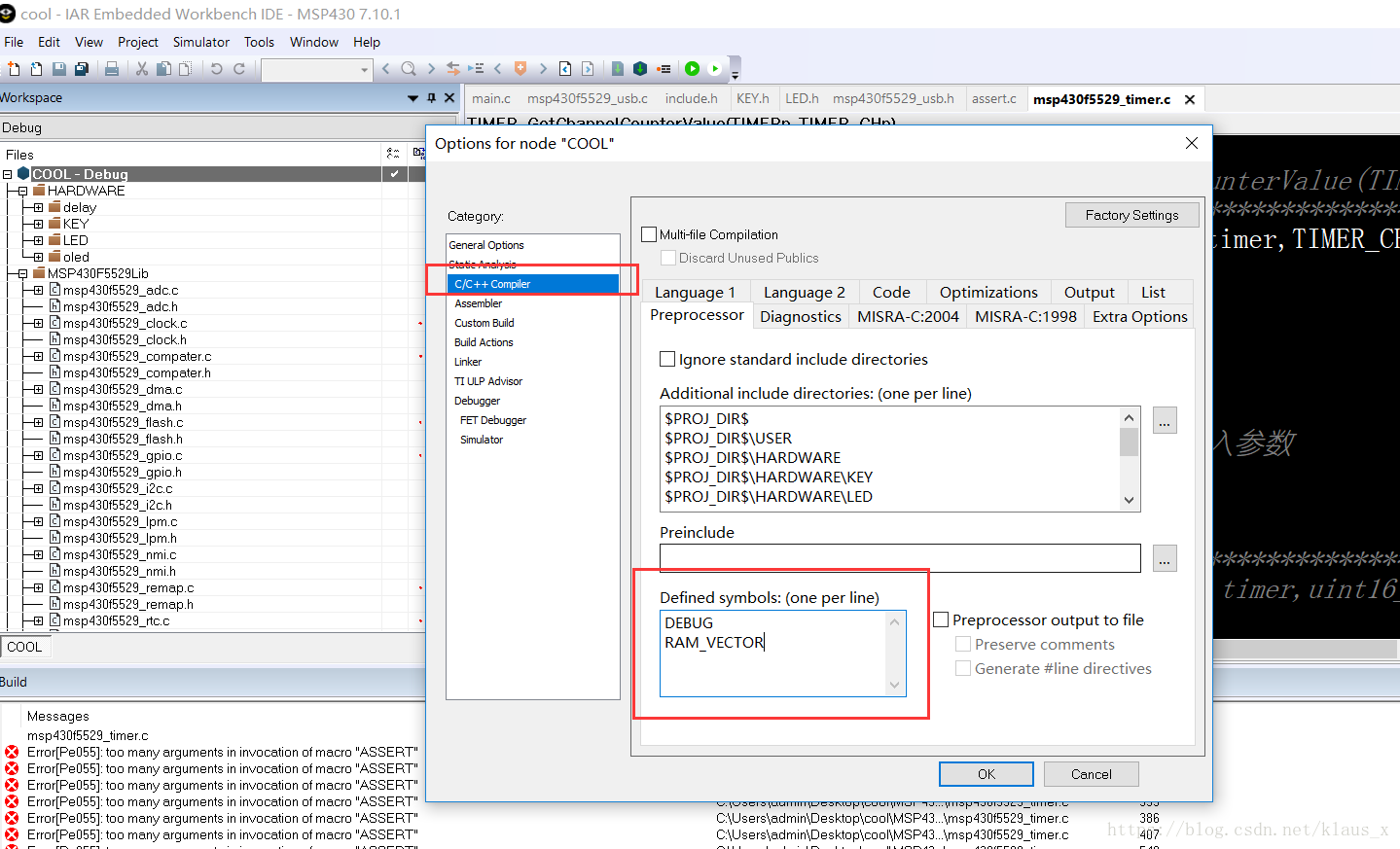Image resolution: width=1400 pixels, height=849 pixels.
Task: Expand the KEY folder in the workspace tree
Action: [x=38, y=224]
